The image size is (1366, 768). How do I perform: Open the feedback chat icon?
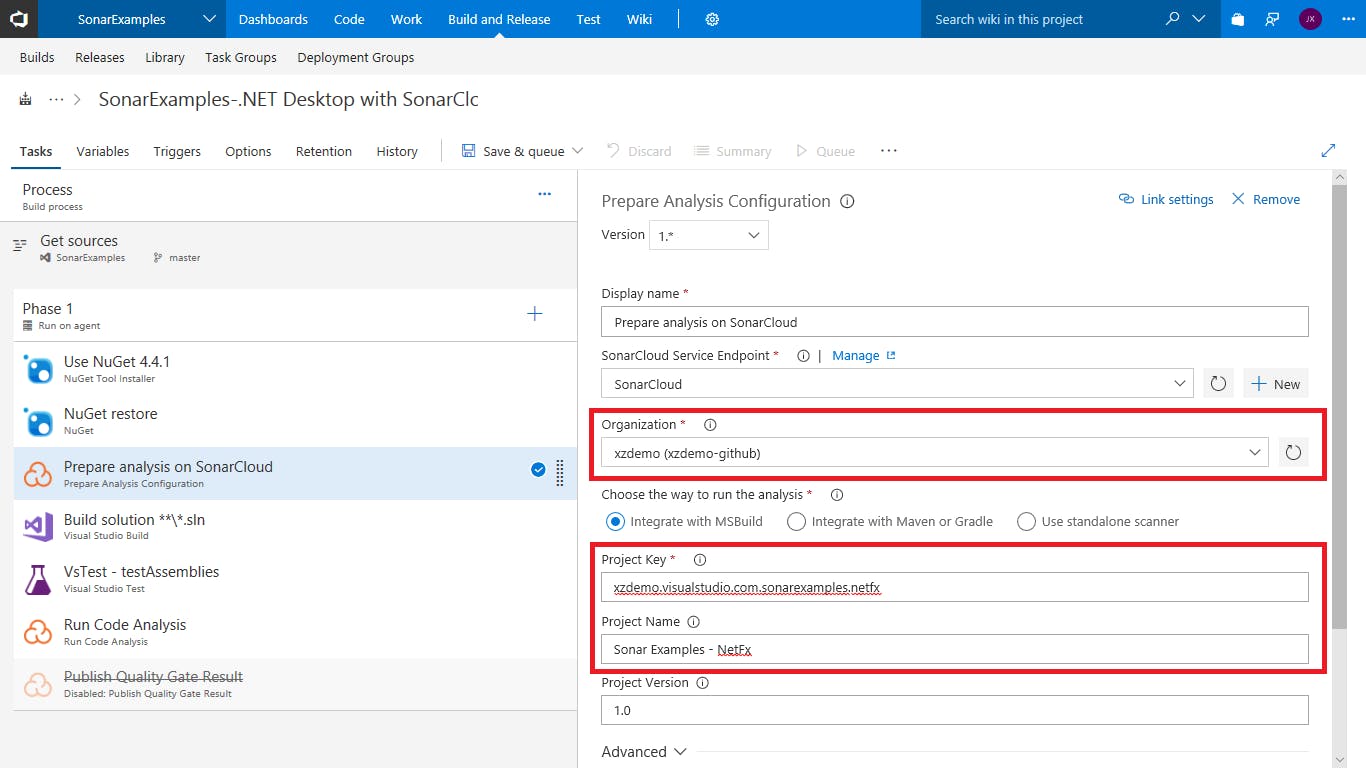1272,19
